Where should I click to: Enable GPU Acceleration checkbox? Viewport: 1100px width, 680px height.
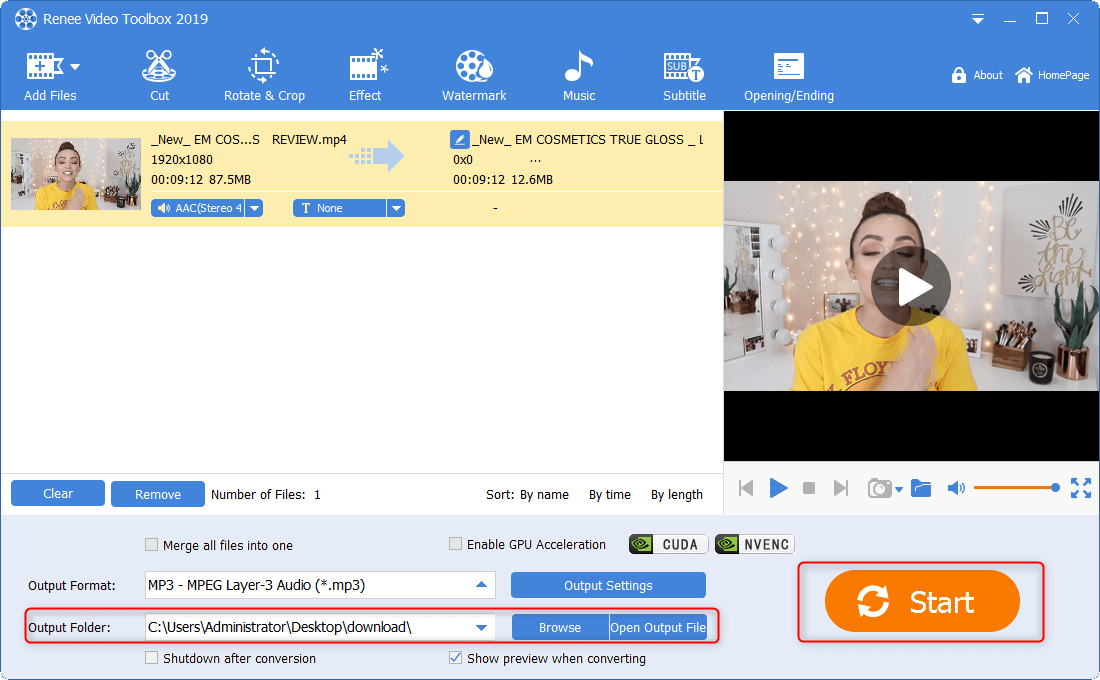pyautogui.click(x=456, y=544)
